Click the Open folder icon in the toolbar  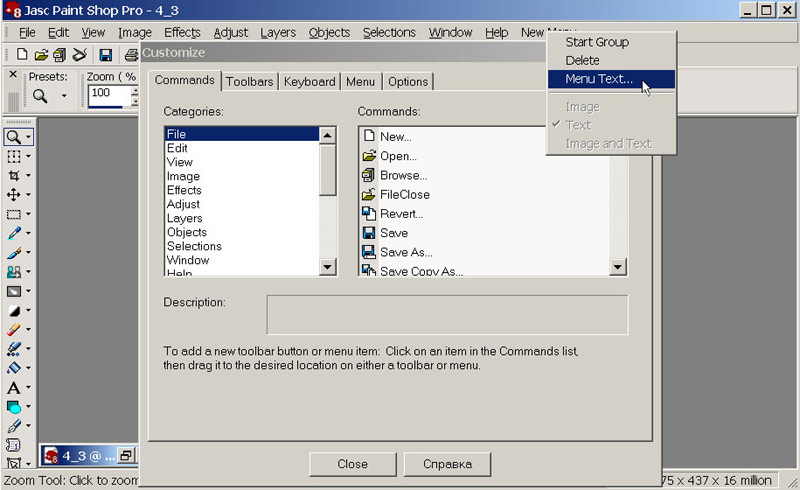point(41,54)
